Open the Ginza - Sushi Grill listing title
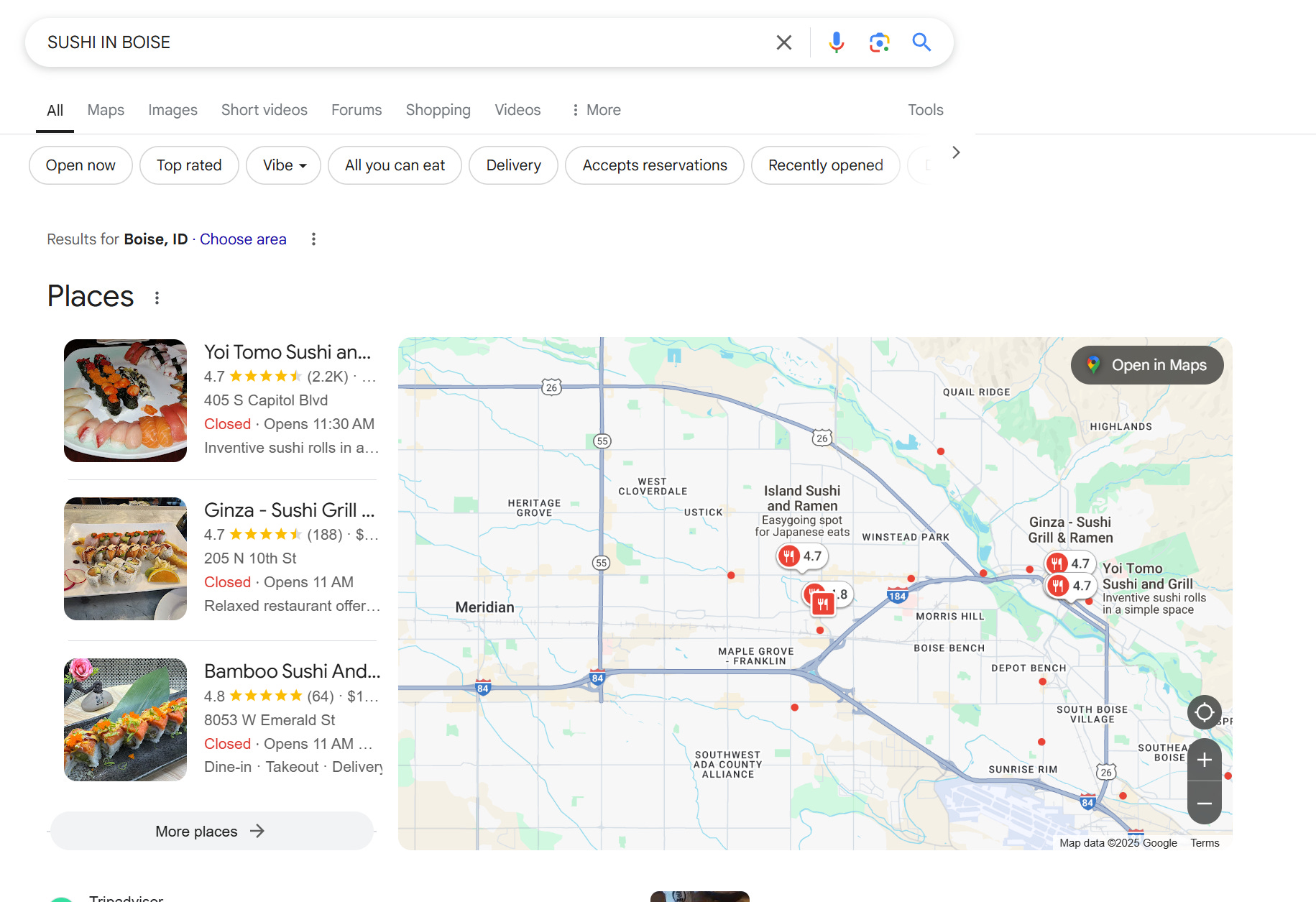The height and width of the screenshot is (902, 1316). tap(289, 510)
